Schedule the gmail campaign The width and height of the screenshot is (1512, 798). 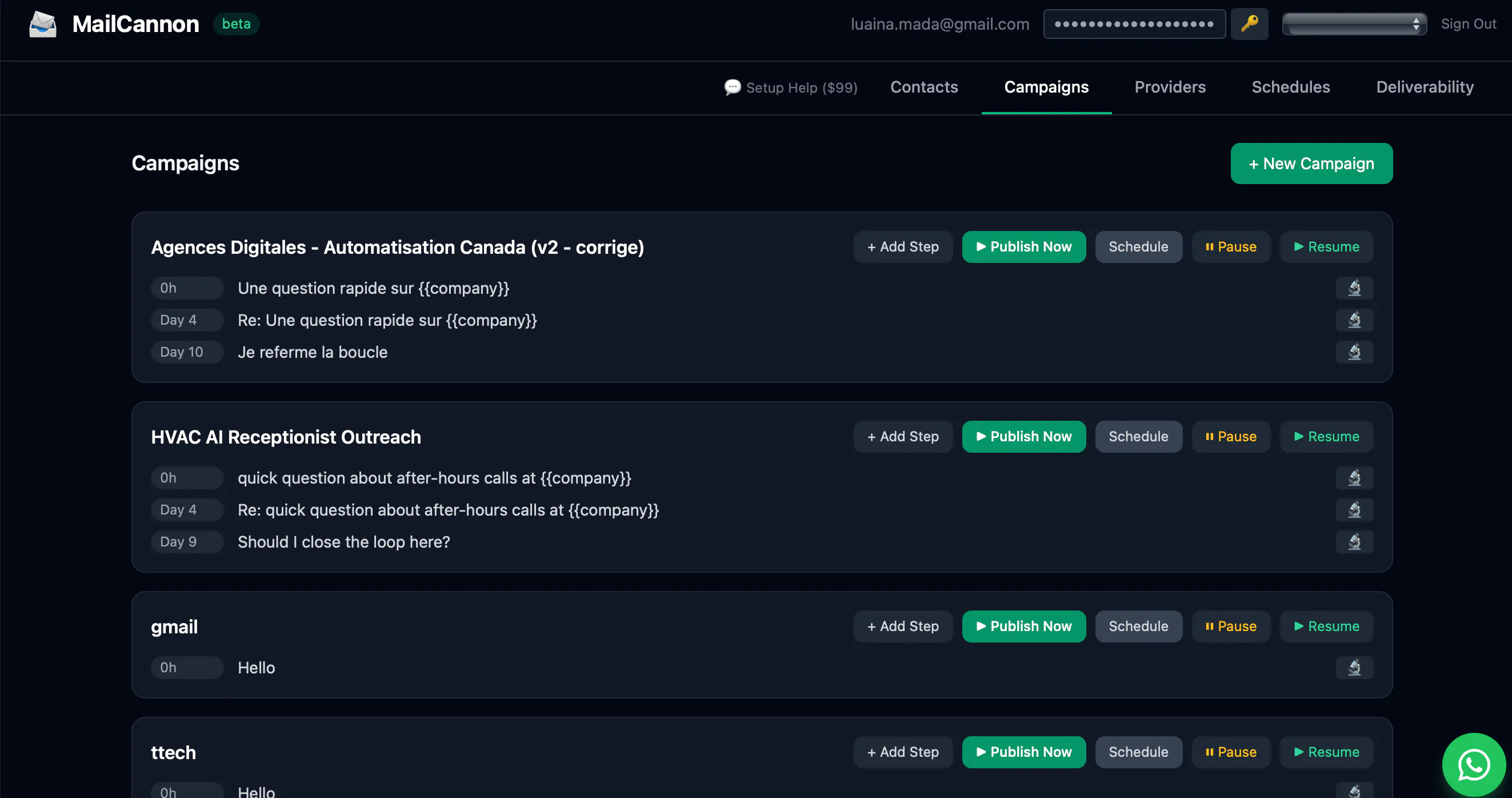(1138, 627)
